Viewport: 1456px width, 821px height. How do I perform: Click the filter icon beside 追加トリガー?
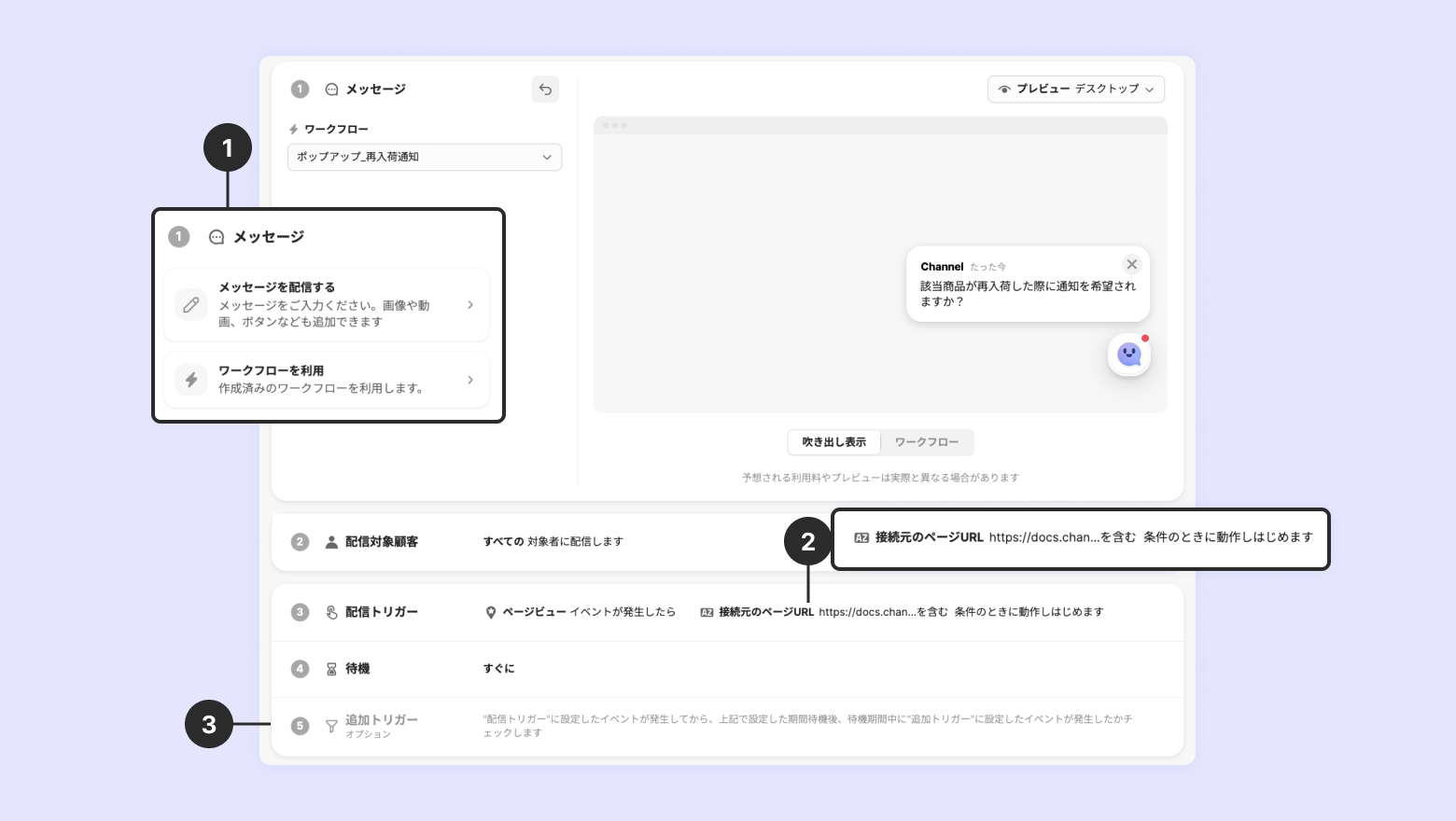tap(331, 726)
